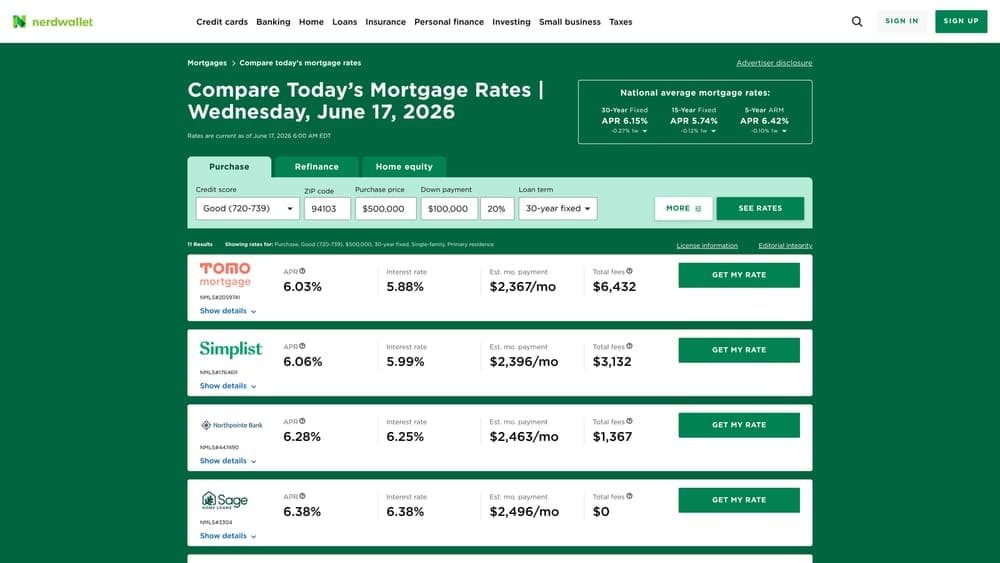Viewport: 1000px width, 563px height.
Task: Click the Tomo mortgage logo
Action: (x=225, y=275)
